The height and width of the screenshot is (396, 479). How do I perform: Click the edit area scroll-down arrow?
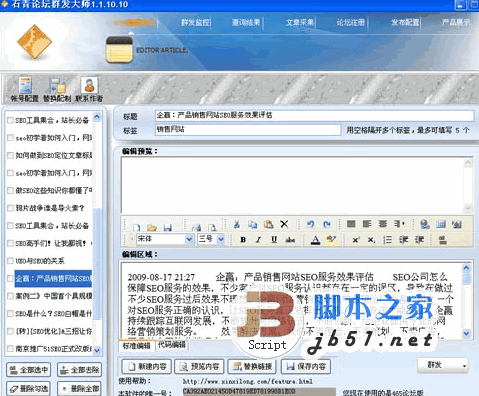coord(467,333)
